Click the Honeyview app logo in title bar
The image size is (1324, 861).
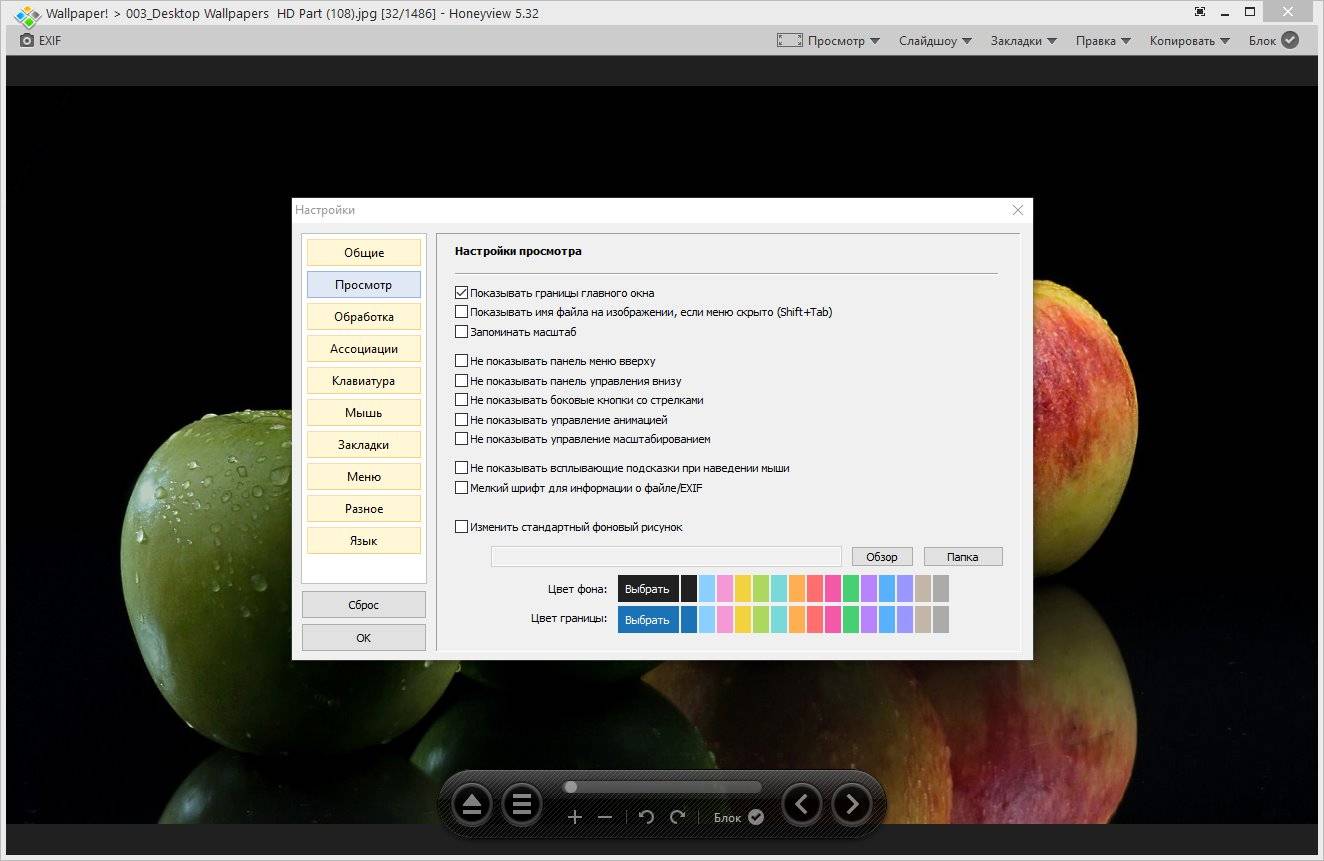pos(27,15)
